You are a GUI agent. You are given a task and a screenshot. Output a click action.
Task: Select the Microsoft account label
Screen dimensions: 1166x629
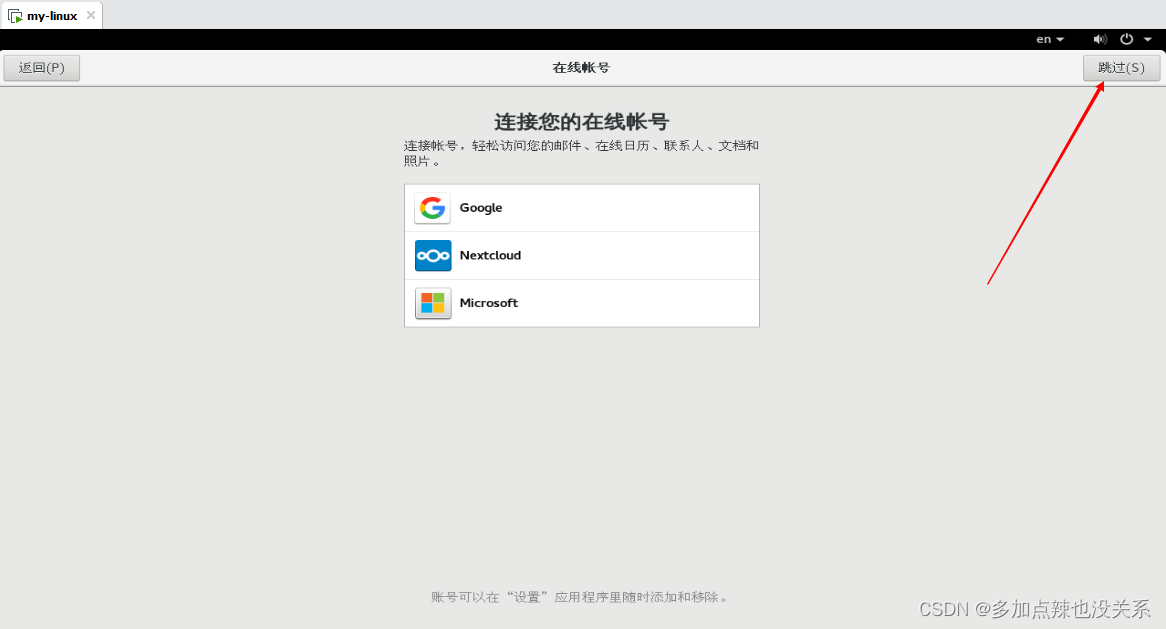(489, 303)
